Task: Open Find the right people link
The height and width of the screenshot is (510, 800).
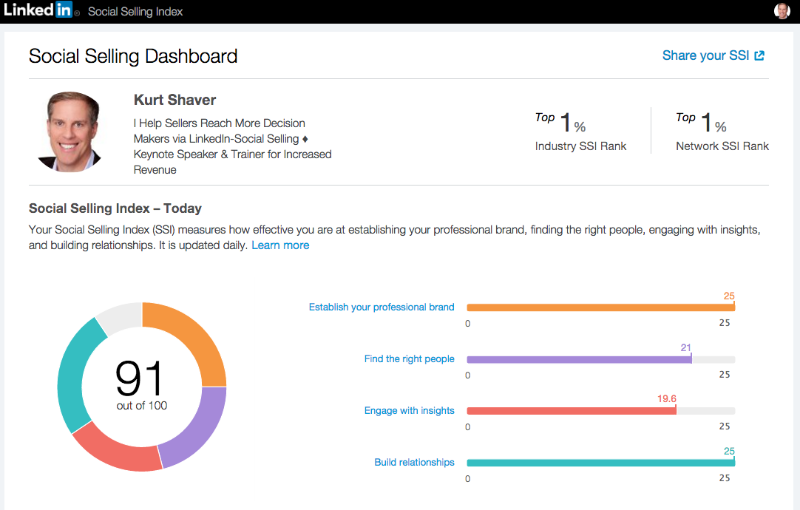Action: click(x=409, y=359)
